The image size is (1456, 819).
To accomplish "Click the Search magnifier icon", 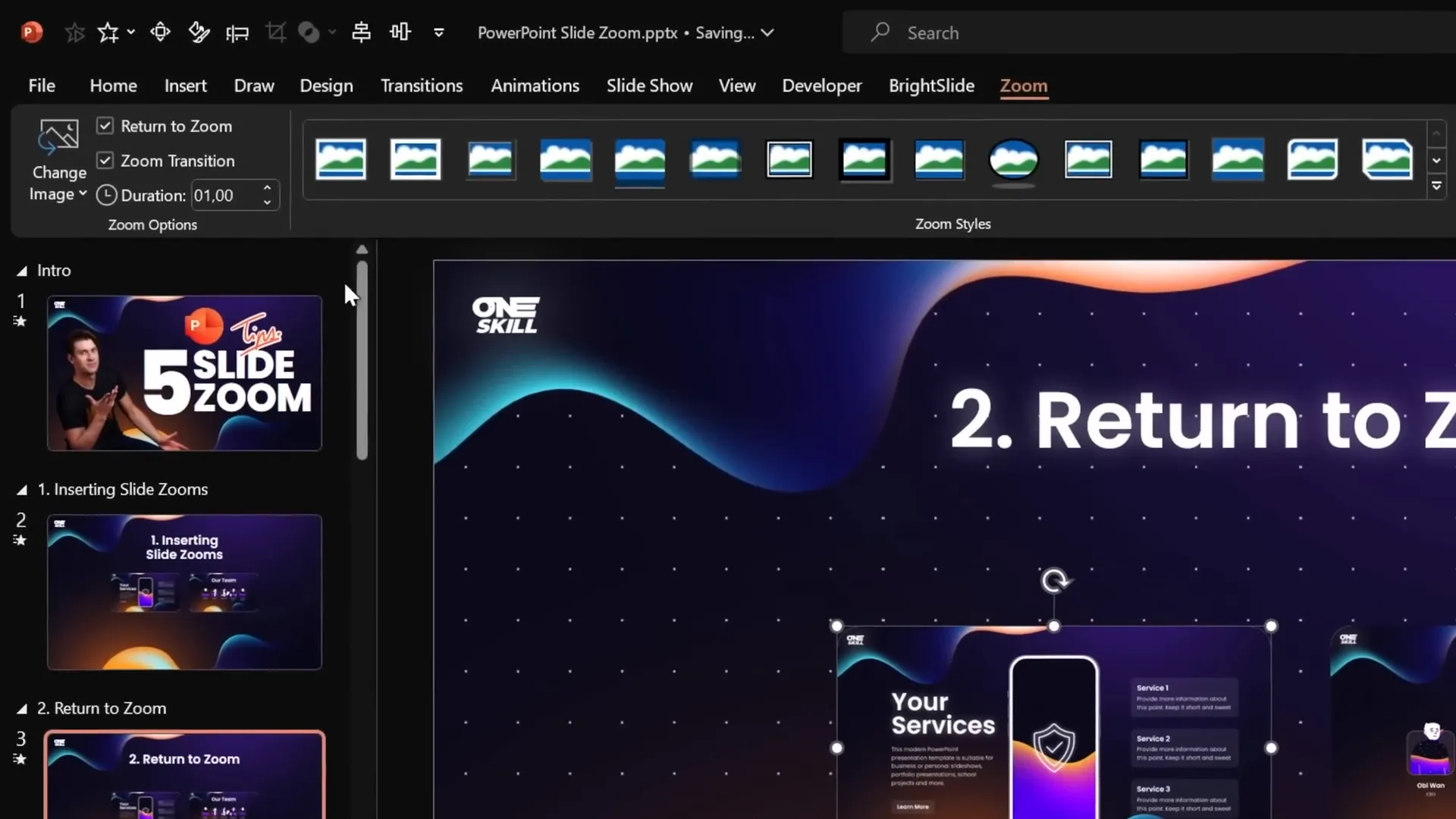I will (x=880, y=33).
